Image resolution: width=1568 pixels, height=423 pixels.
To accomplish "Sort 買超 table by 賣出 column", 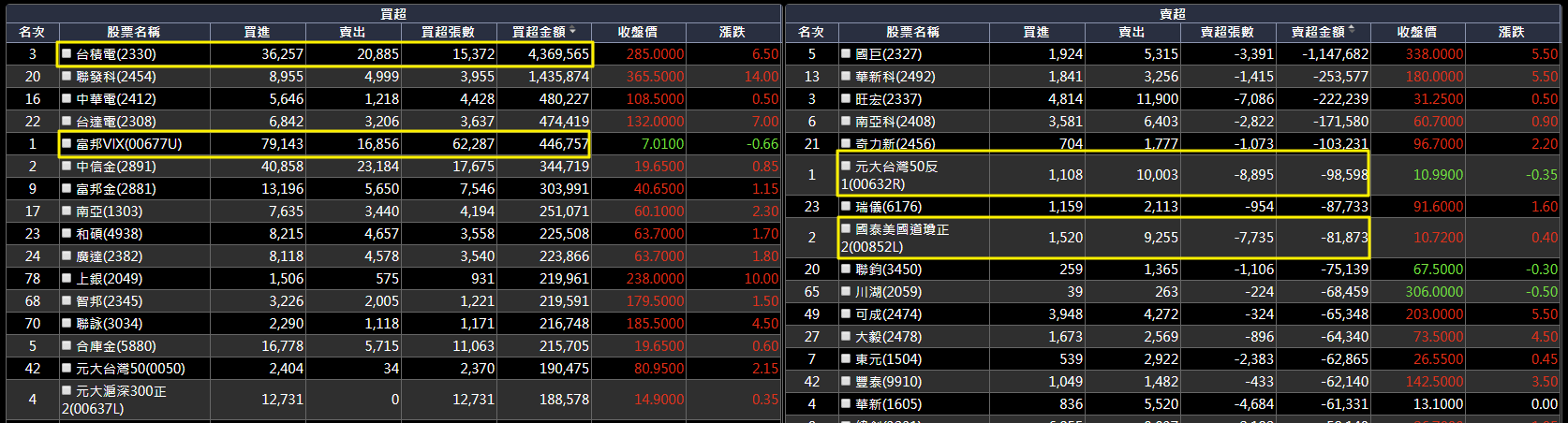I will point(352,32).
